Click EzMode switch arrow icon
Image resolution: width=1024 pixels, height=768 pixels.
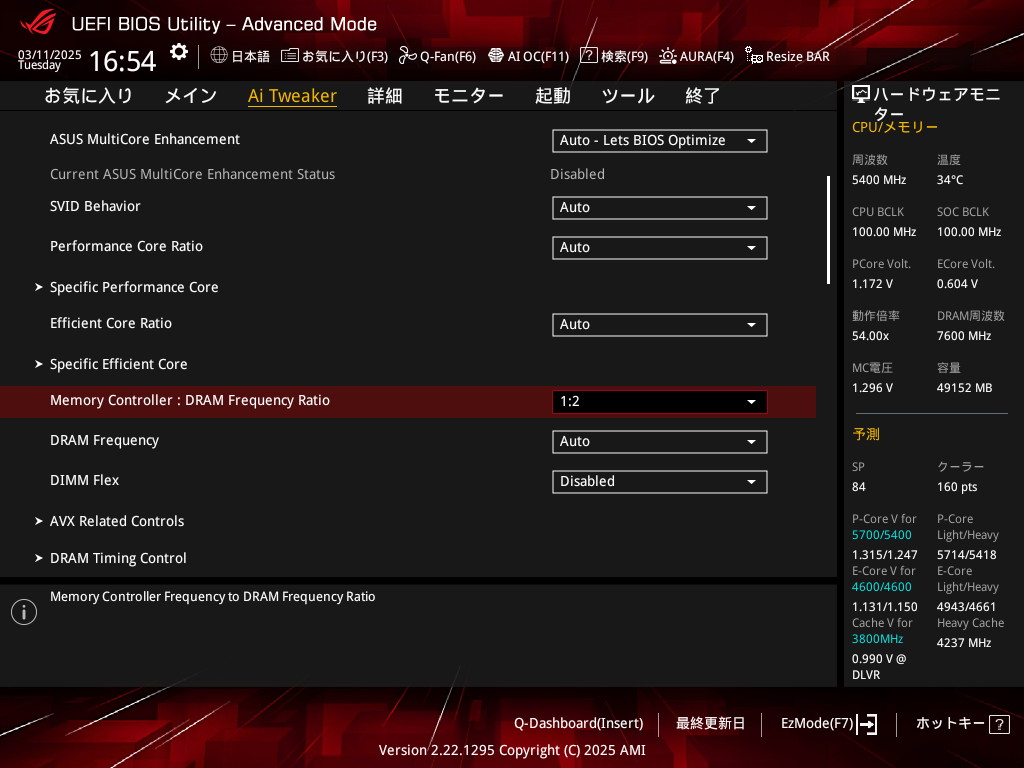tap(867, 724)
